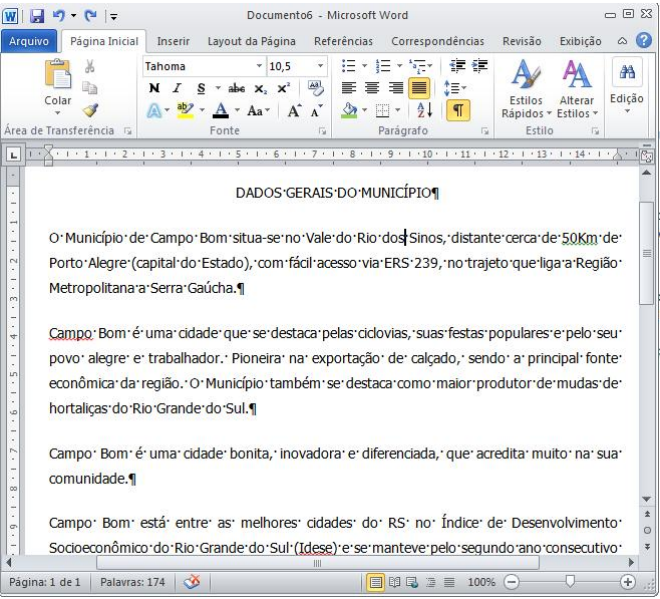Screen dimensions: 660x599
Task: Switch to Draft view
Action: [x=449, y=582]
